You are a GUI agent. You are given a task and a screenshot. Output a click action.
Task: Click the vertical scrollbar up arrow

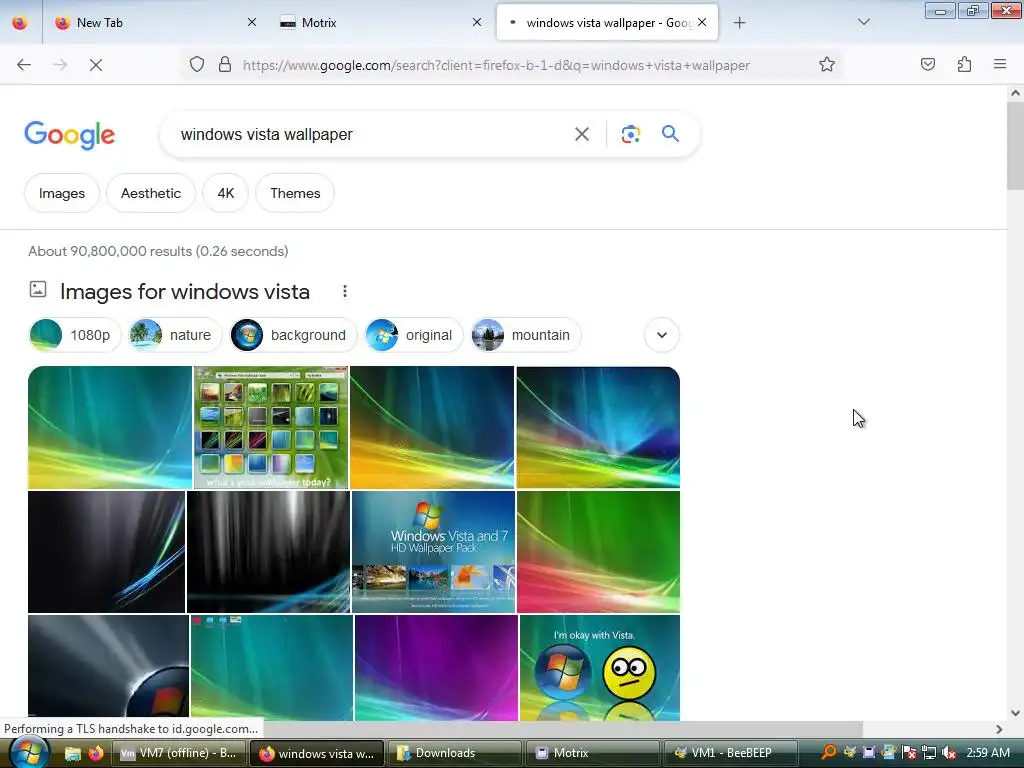coord(1016,93)
